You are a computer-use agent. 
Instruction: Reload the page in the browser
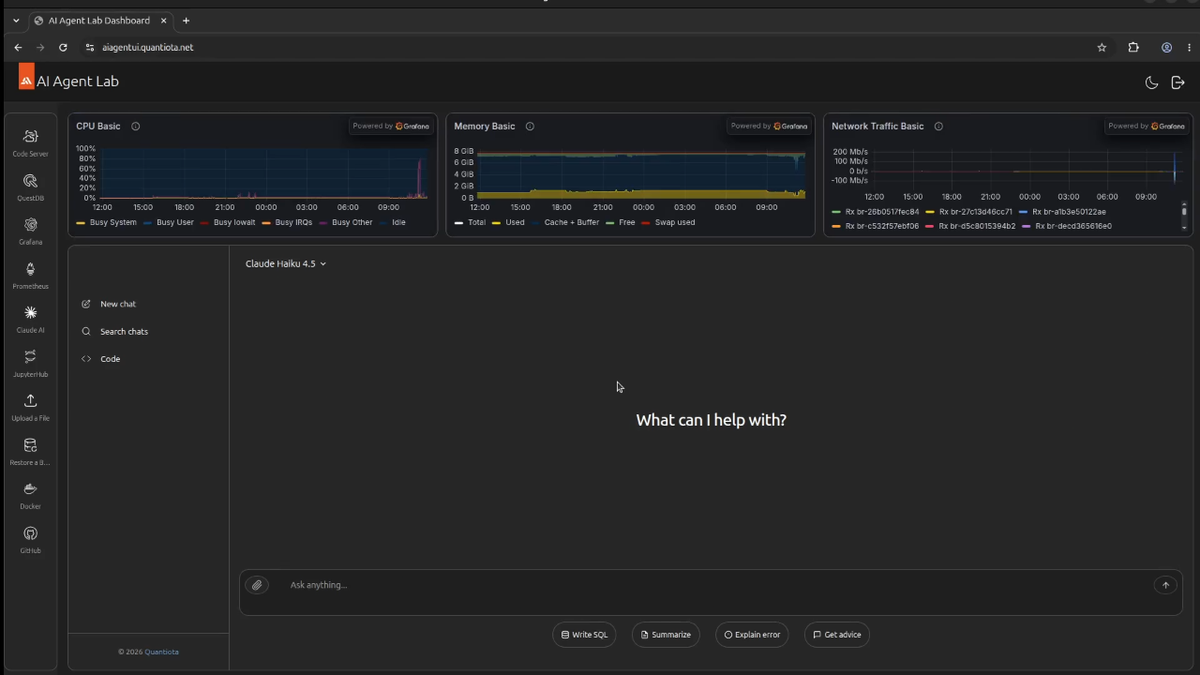click(x=63, y=47)
